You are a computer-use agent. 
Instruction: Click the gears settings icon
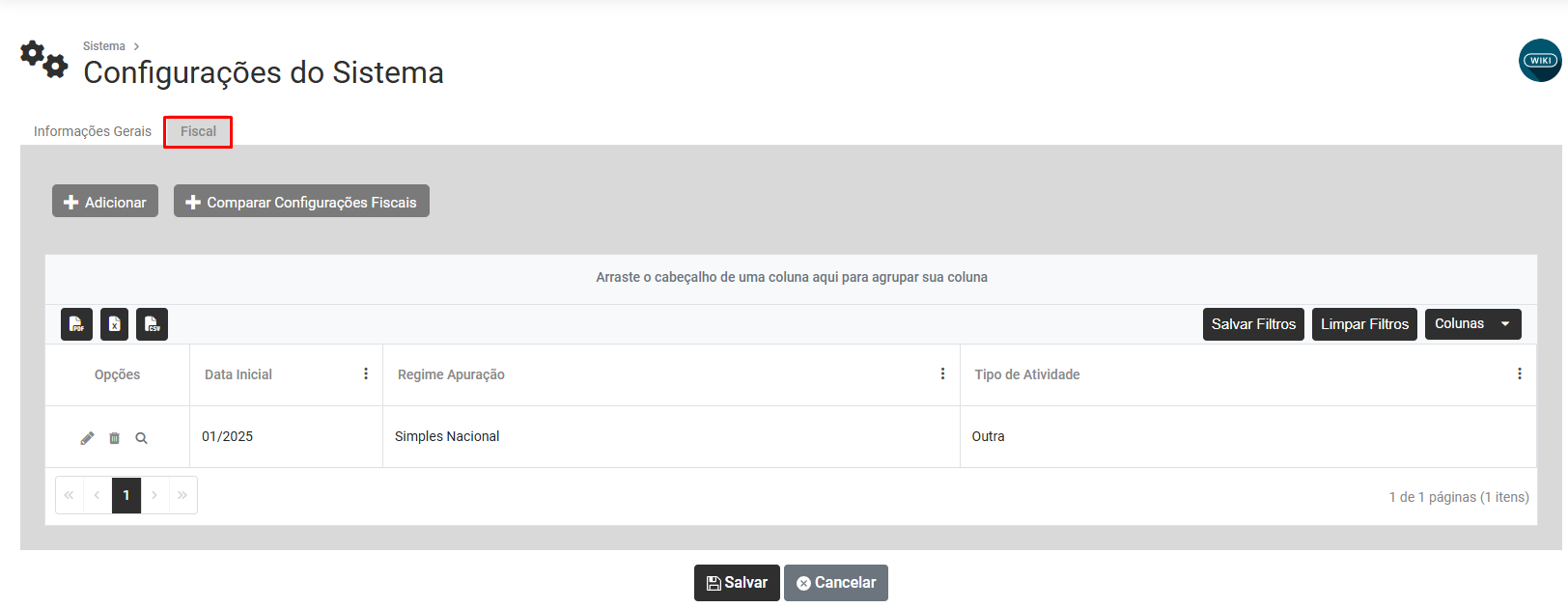(x=43, y=60)
